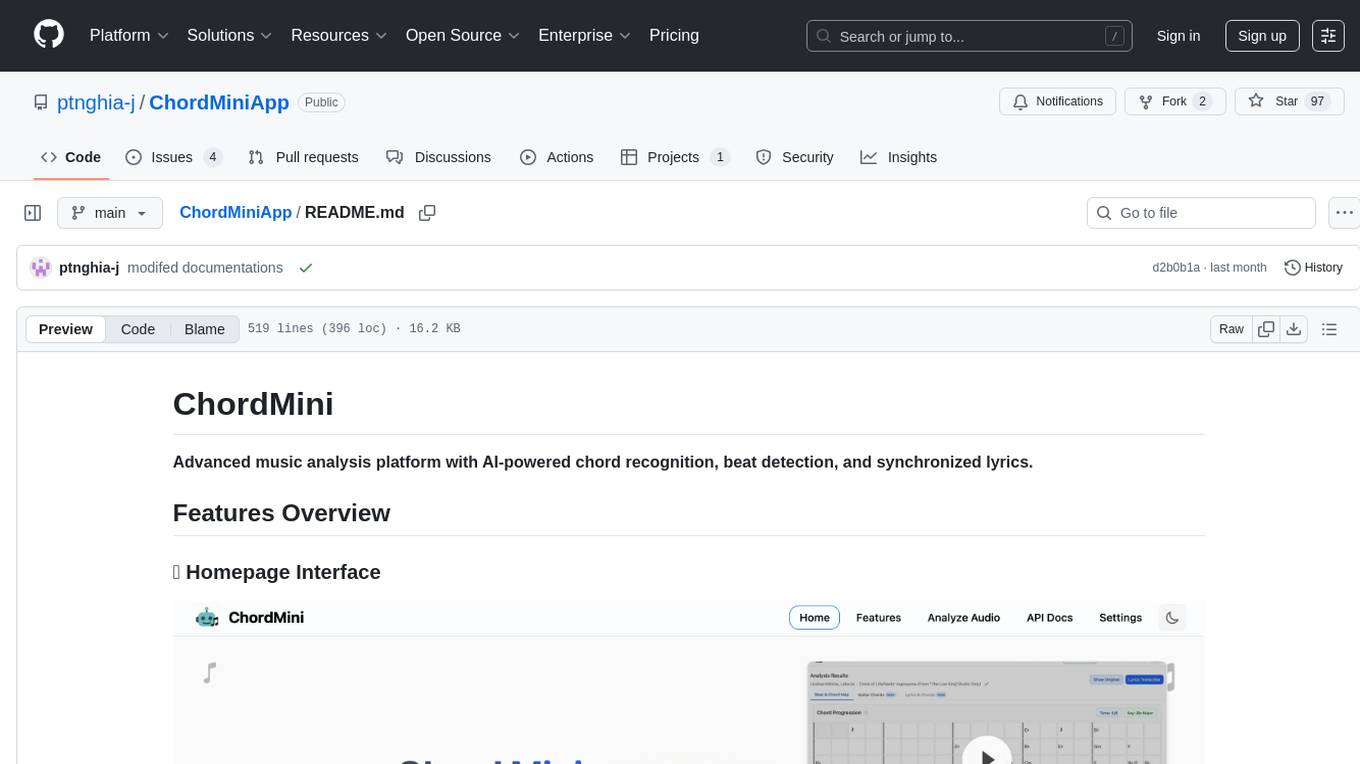Image resolution: width=1360 pixels, height=764 pixels.
Task: Open the Sign up page
Action: (1262, 36)
